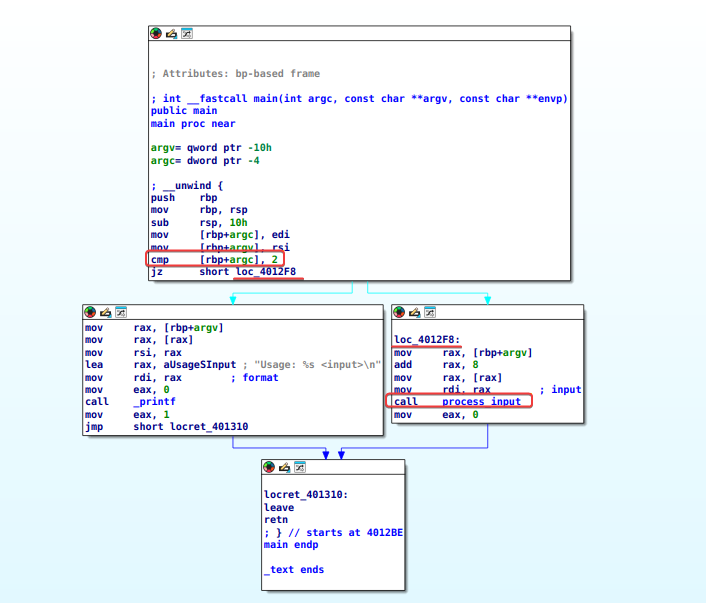Click the edit icon of the main proc node
This screenshot has height=603, width=706.
[x=171, y=34]
